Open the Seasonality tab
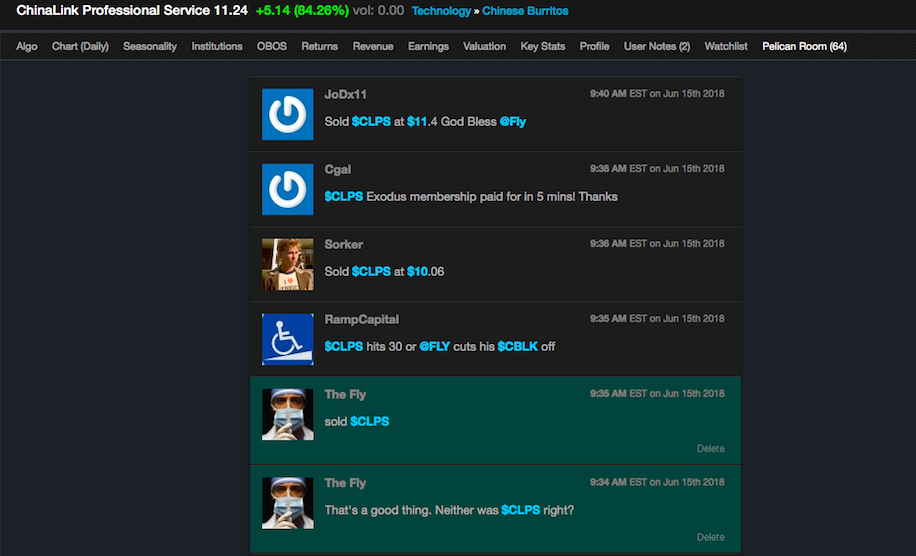 tap(150, 46)
